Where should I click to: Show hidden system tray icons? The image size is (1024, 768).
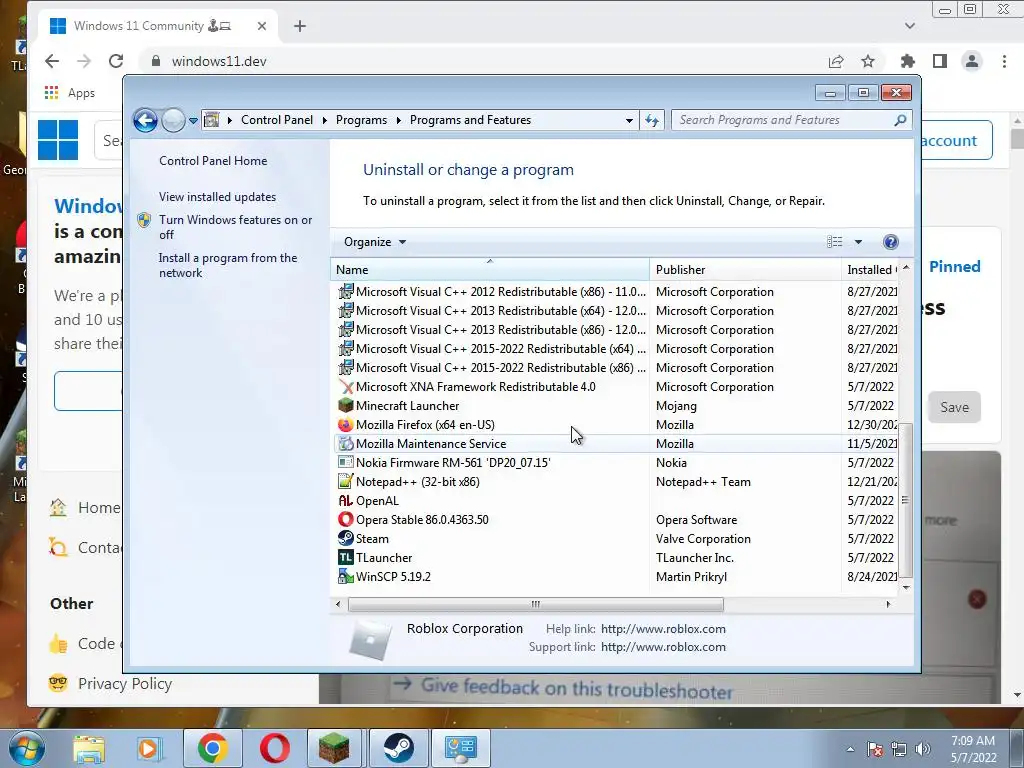[850, 749]
